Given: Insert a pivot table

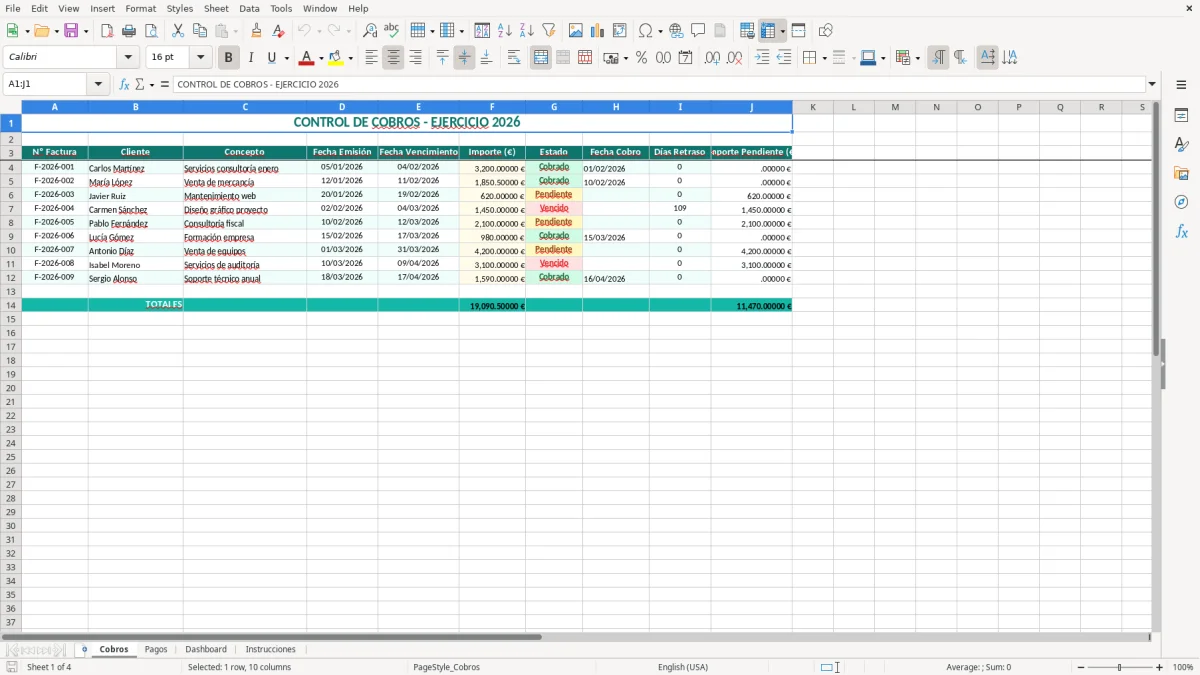Looking at the screenshot, I should [620, 31].
